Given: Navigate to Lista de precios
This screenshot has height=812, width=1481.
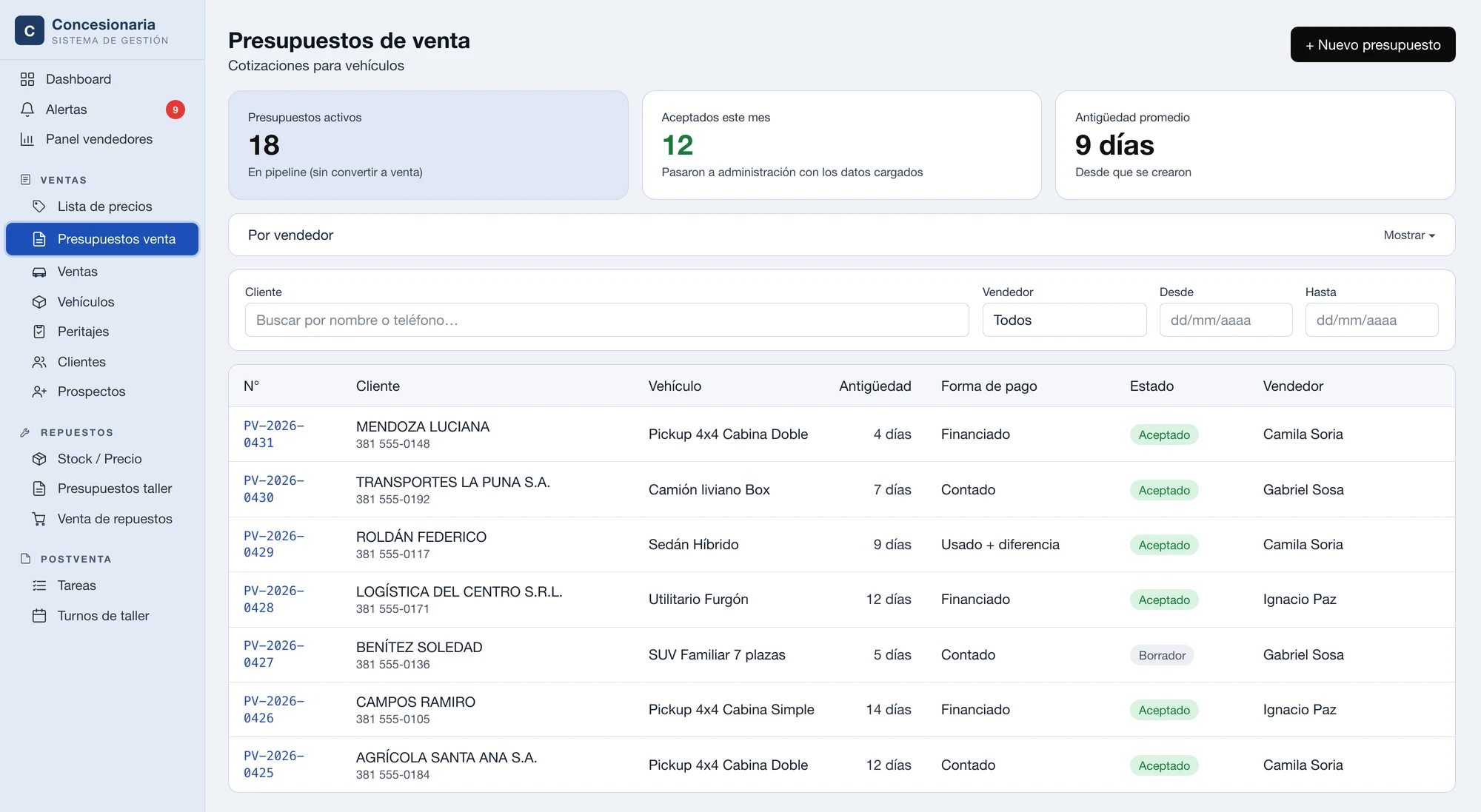Looking at the screenshot, I should coord(102,207).
